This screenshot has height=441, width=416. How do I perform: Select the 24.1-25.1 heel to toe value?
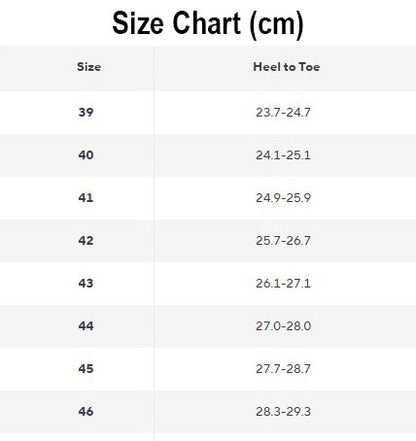[x=283, y=155]
